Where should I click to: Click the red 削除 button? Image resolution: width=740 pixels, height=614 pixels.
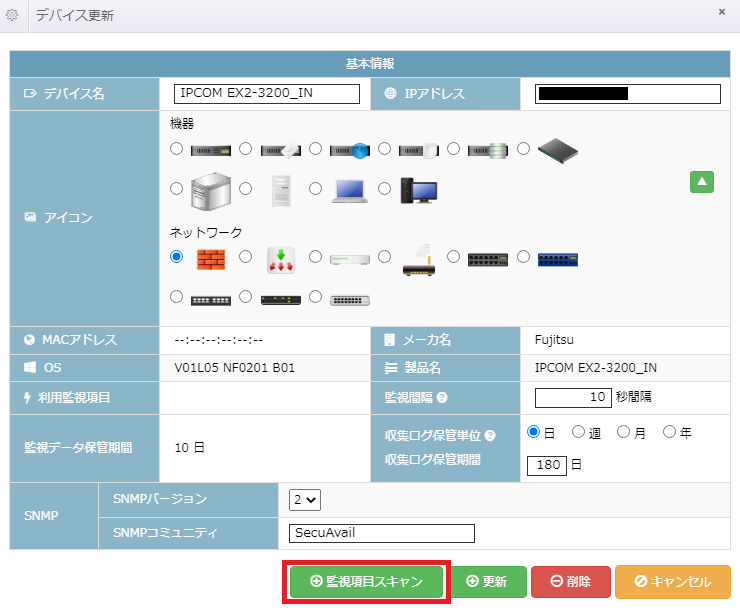570,582
